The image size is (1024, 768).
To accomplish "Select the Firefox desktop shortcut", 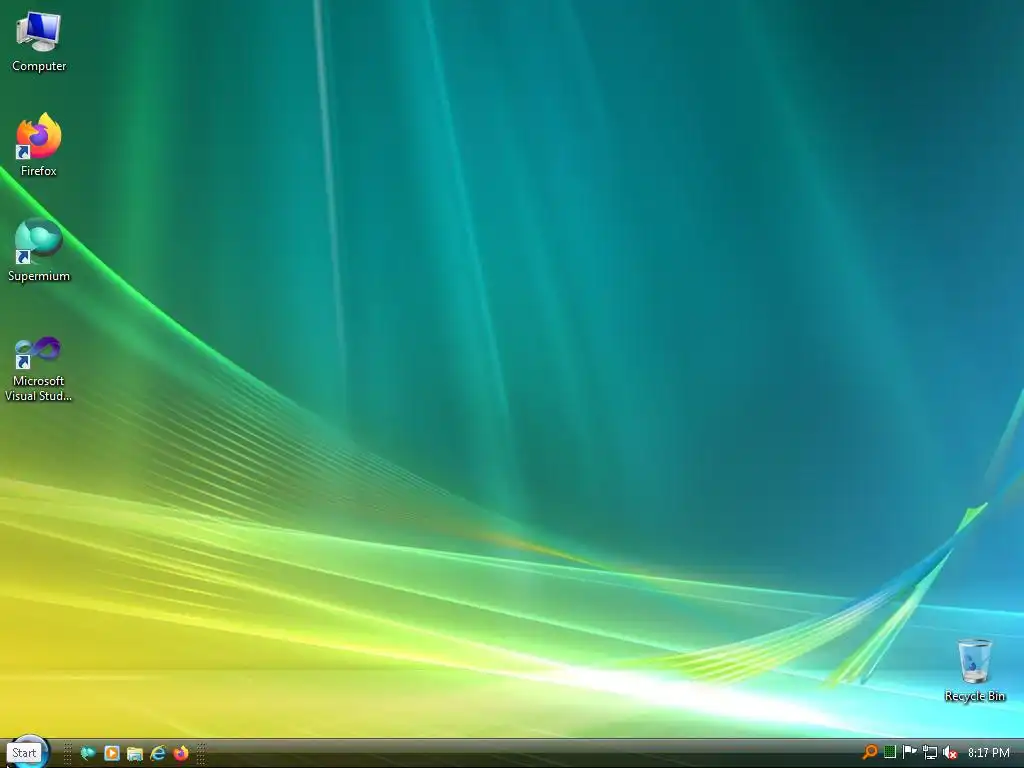I will point(39,145).
